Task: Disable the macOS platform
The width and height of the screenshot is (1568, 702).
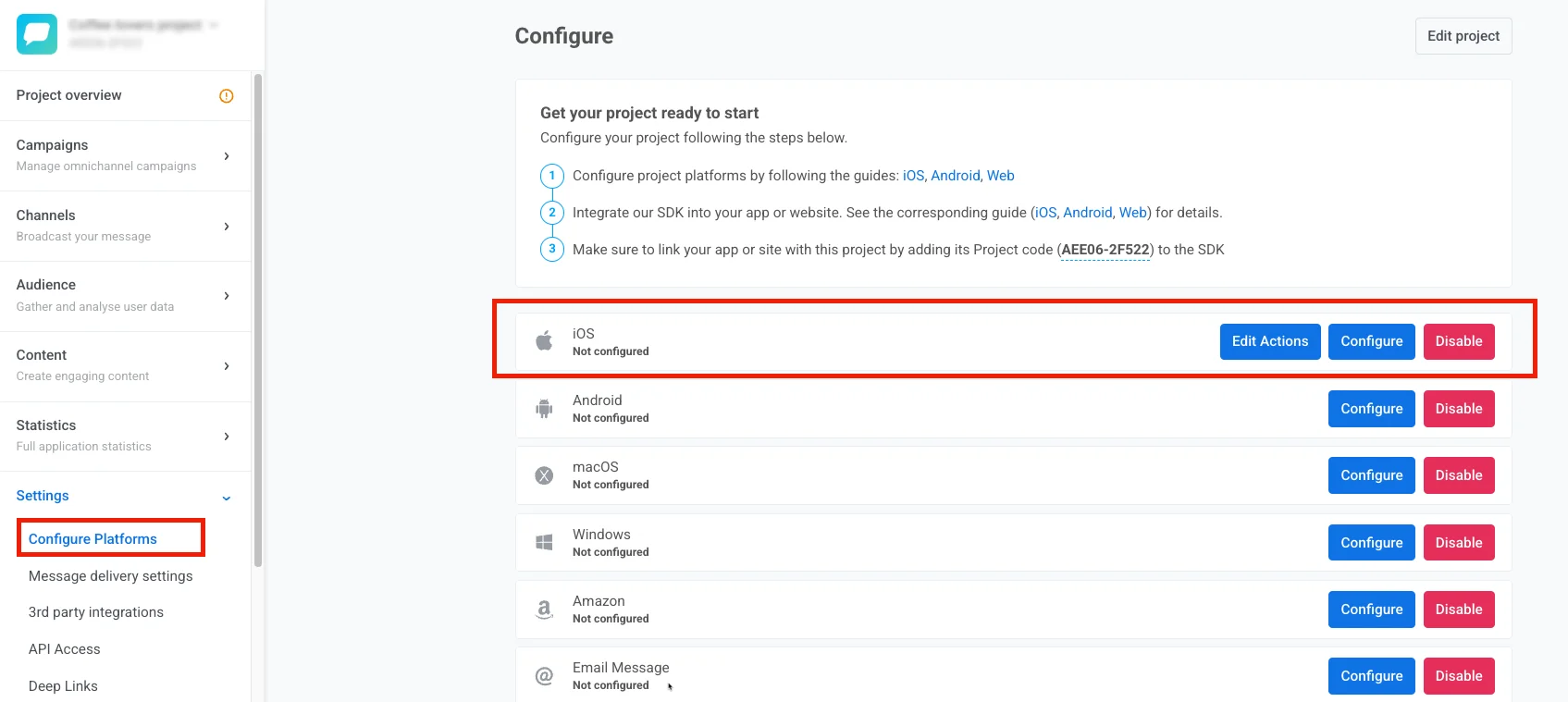Action: (1459, 475)
